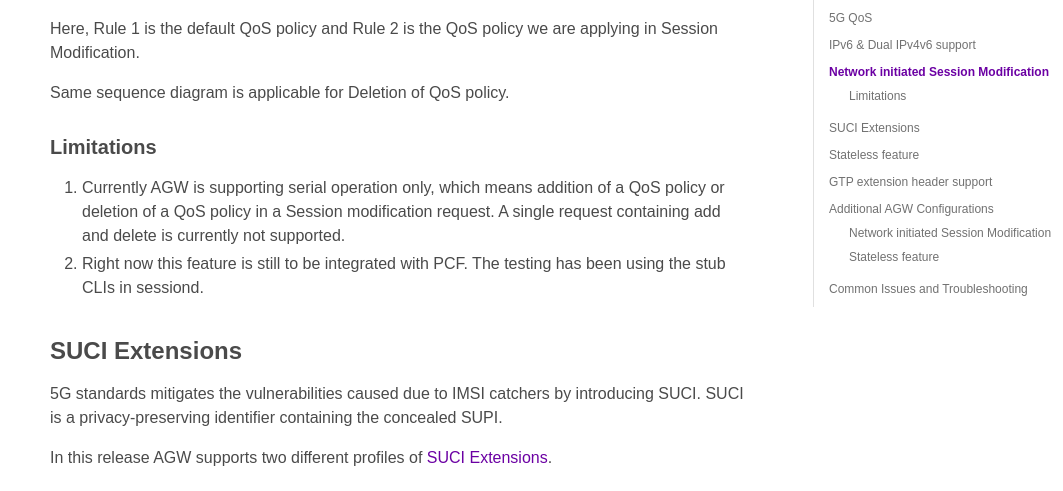This screenshot has height=491, width=1063.
Task: Navigate to GTP extension header support
Action: pyautogui.click(x=910, y=182)
